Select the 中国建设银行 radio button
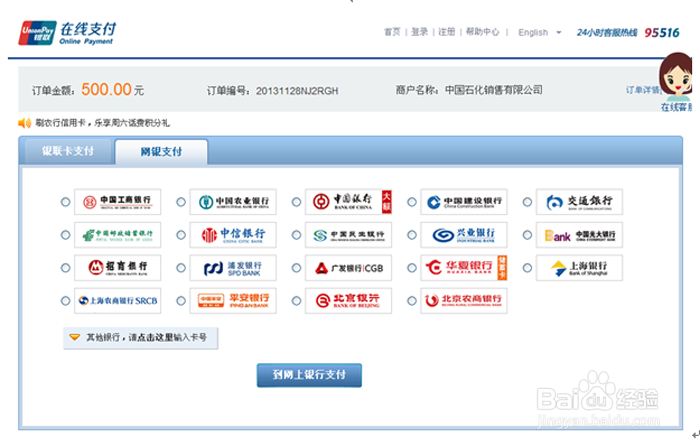 click(x=412, y=202)
